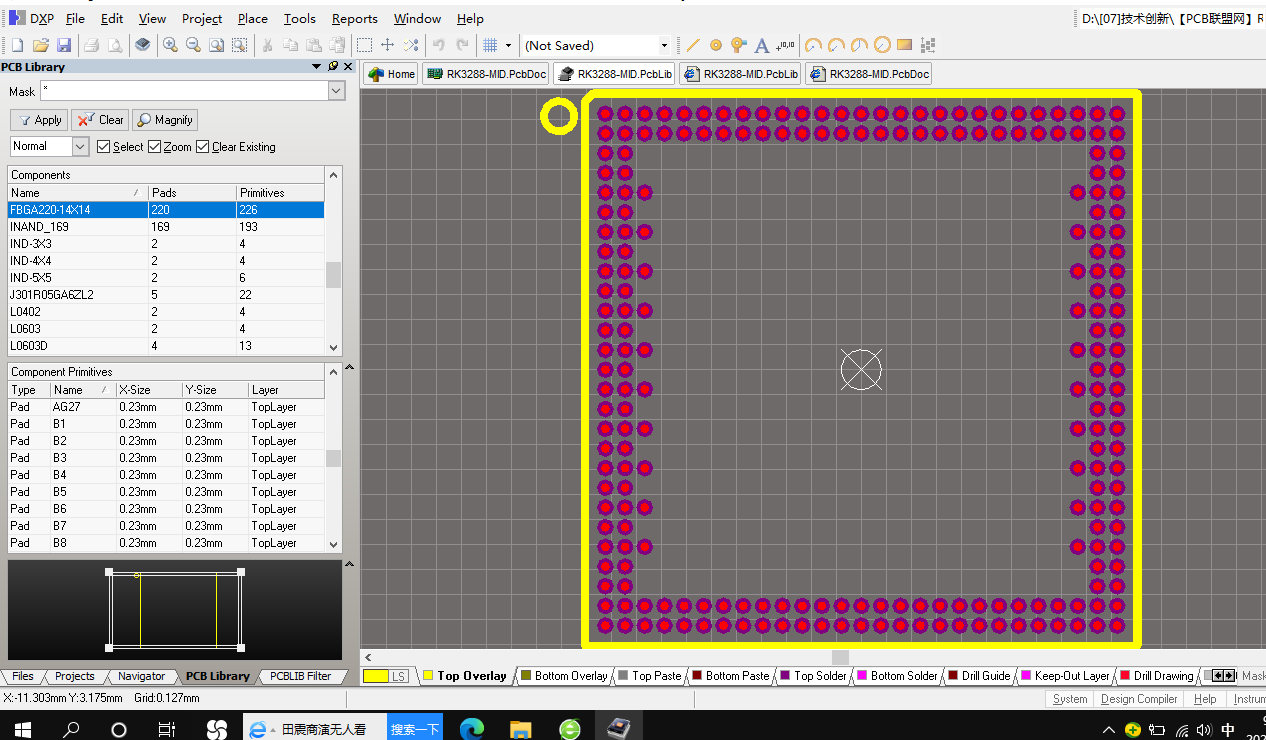Switch to PCBLIB Filter panel tab
This screenshot has height=740, width=1266.
301,676
